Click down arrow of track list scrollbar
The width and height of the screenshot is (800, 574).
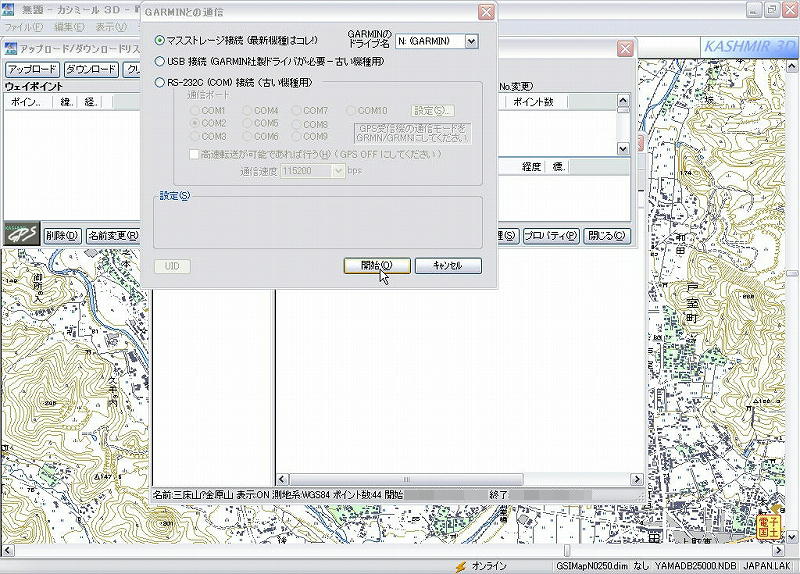pos(623,149)
